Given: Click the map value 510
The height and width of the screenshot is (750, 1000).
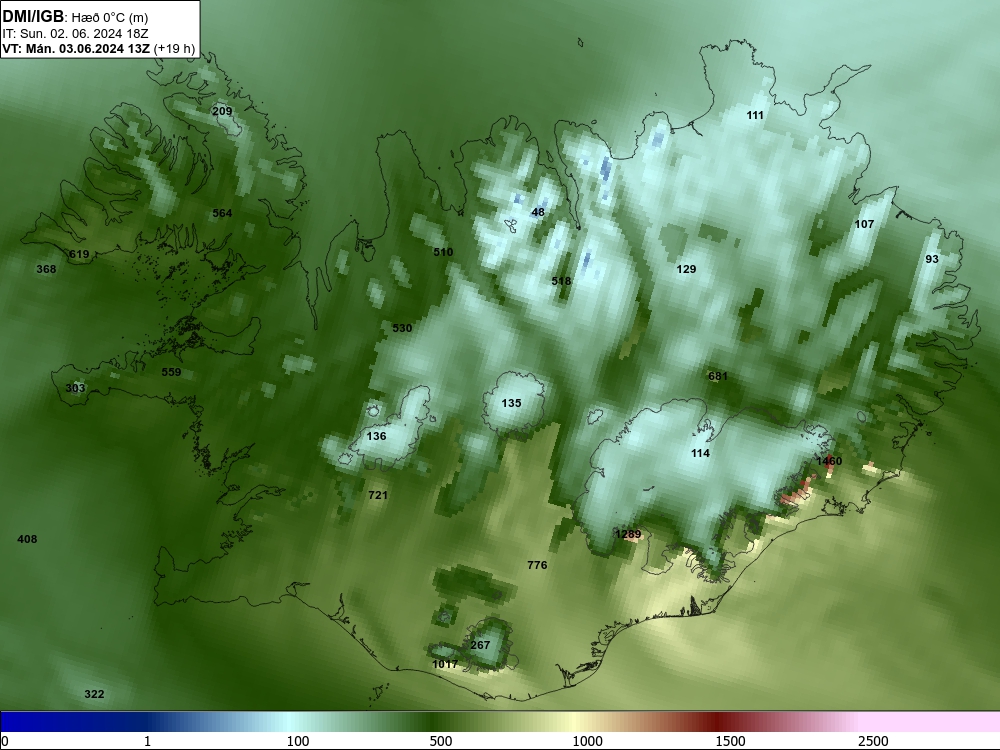Looking at the screenshot, I should point(443,252).
